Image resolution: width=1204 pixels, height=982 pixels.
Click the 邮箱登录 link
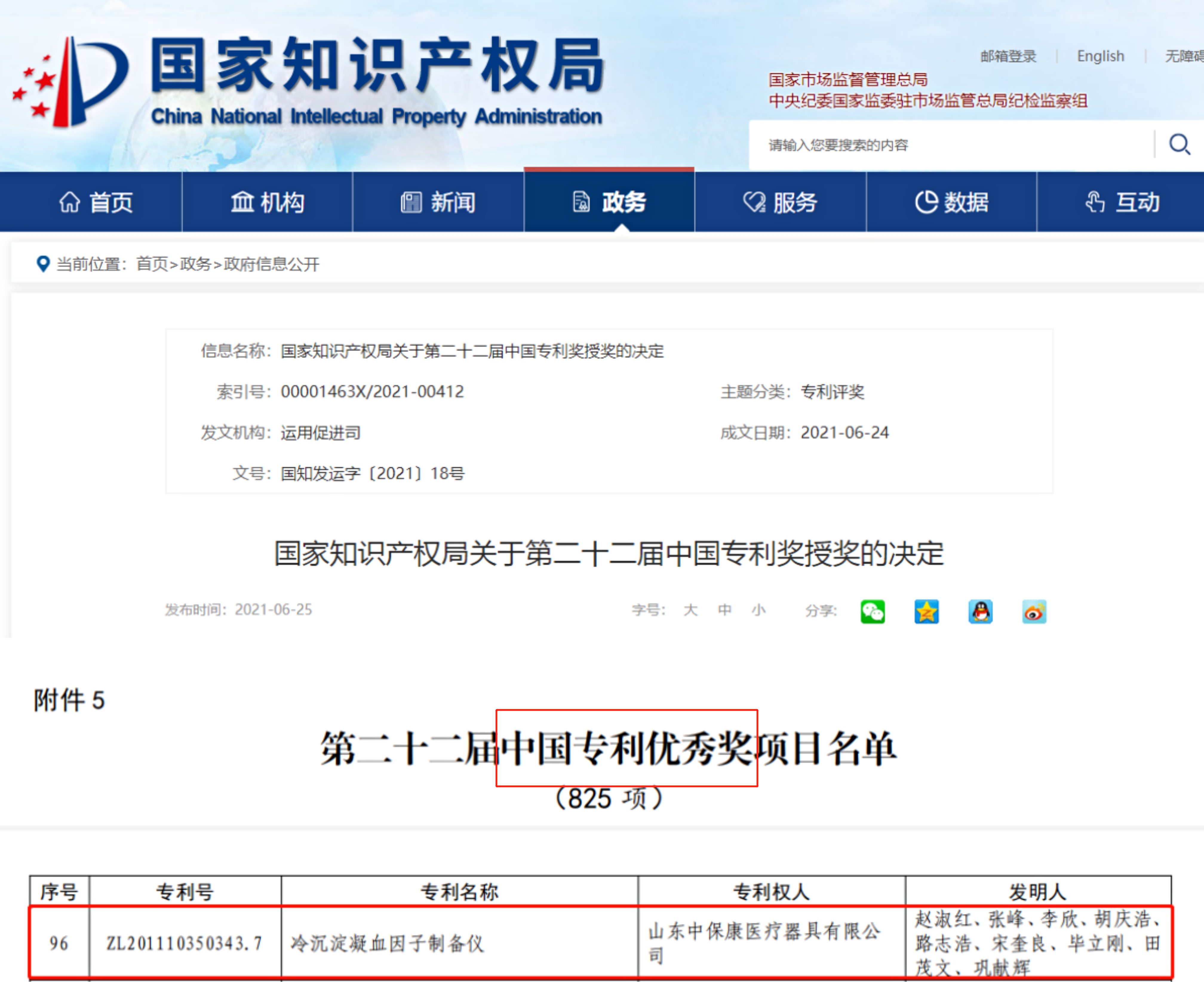[1008, 57]
